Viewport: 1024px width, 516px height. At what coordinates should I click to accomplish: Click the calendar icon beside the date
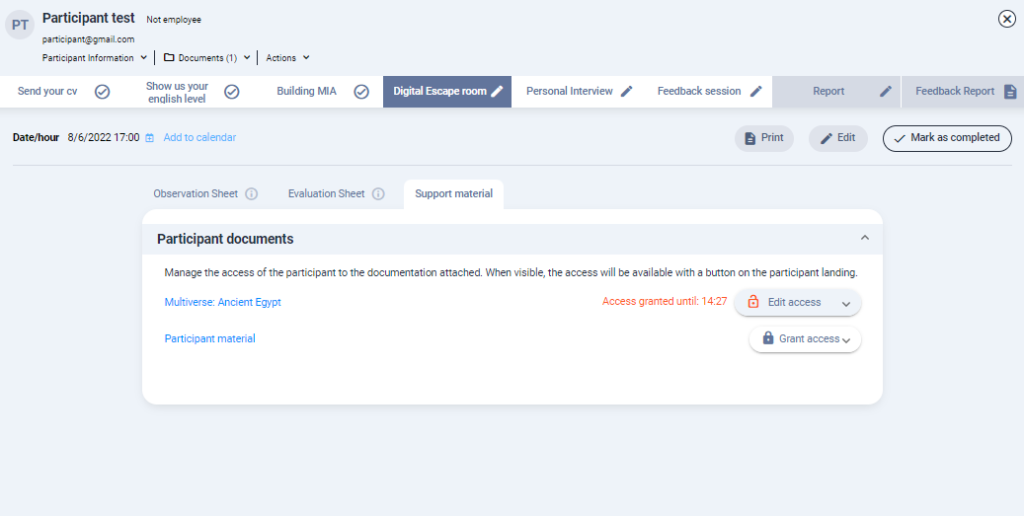150,138
